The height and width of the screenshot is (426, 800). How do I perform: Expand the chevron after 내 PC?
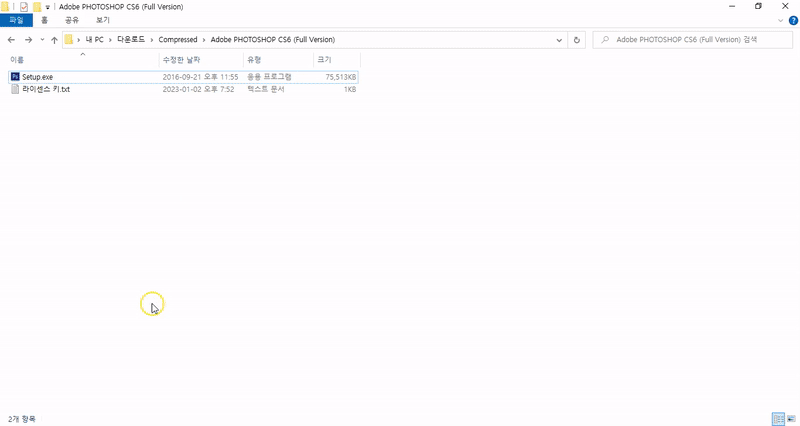pos(110,40)
